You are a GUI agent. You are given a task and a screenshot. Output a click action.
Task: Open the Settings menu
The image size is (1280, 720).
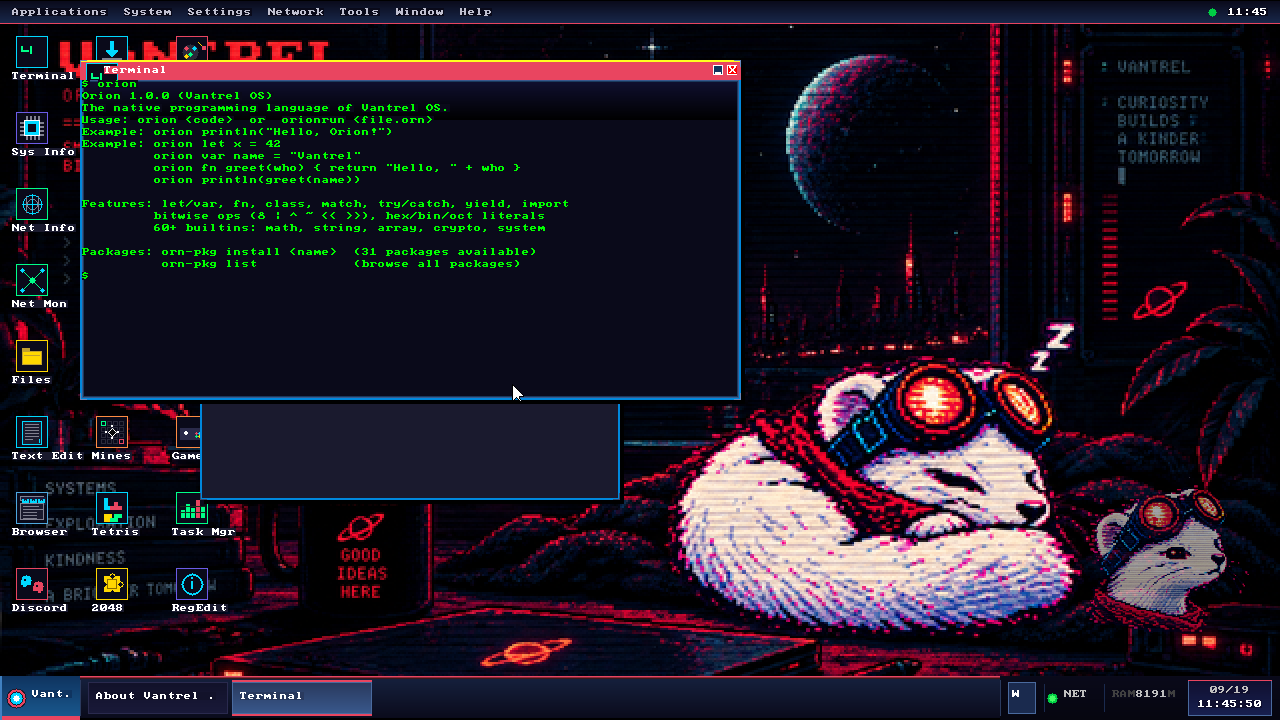coord(219,12)
